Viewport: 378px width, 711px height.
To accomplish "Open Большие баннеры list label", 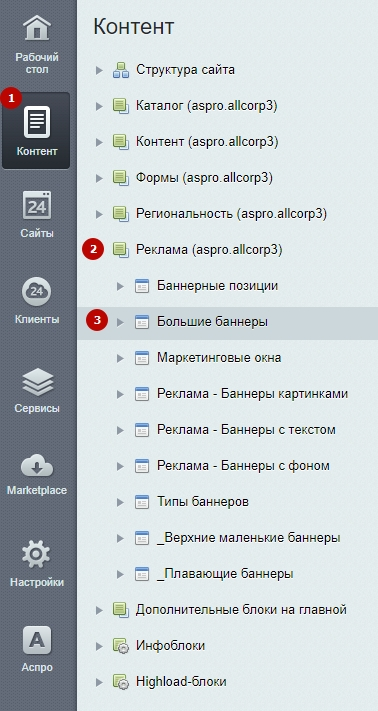I will pyautogui.click(x=213, y=321).
